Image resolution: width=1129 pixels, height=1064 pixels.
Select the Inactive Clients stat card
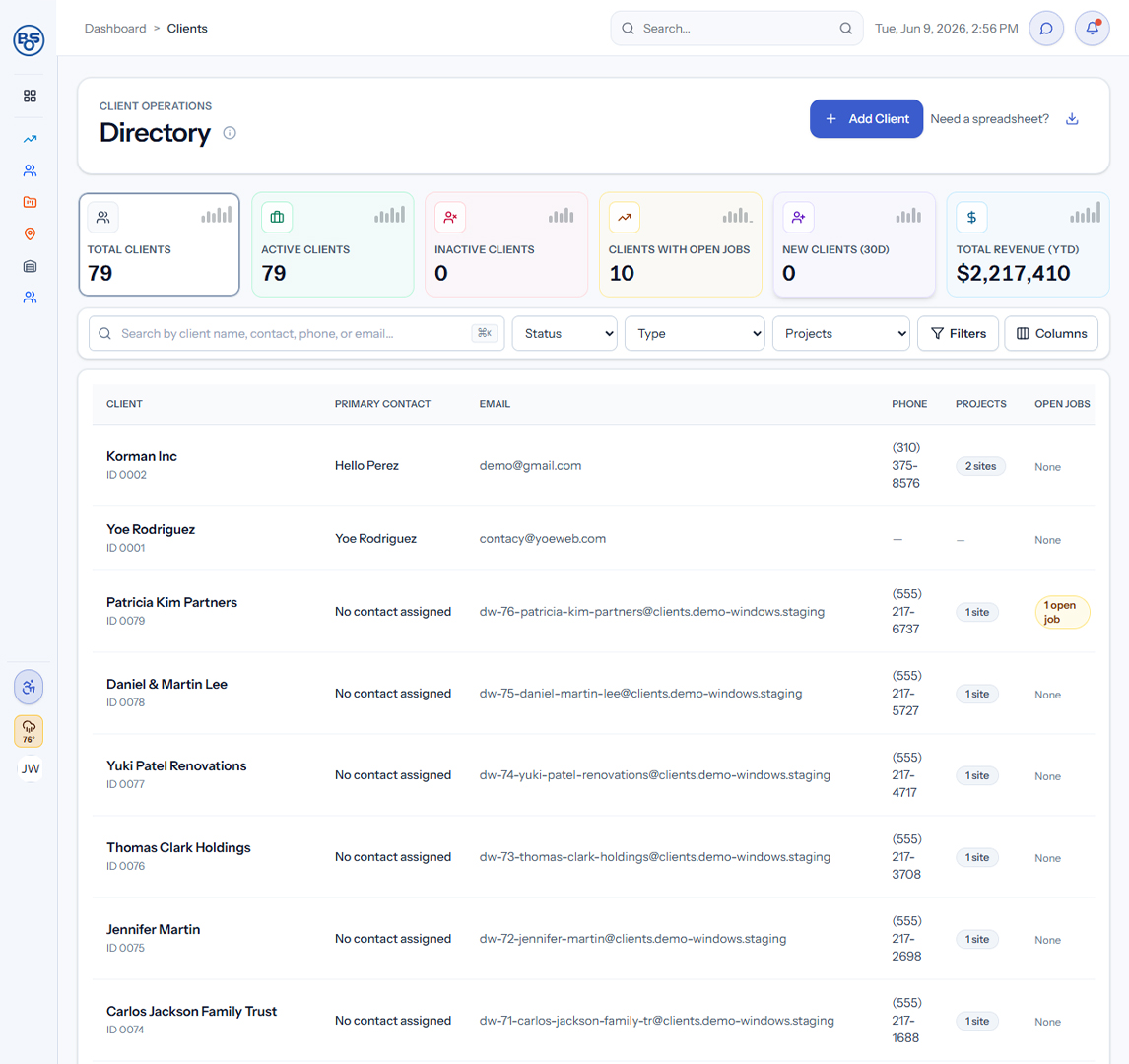point(506,244)
